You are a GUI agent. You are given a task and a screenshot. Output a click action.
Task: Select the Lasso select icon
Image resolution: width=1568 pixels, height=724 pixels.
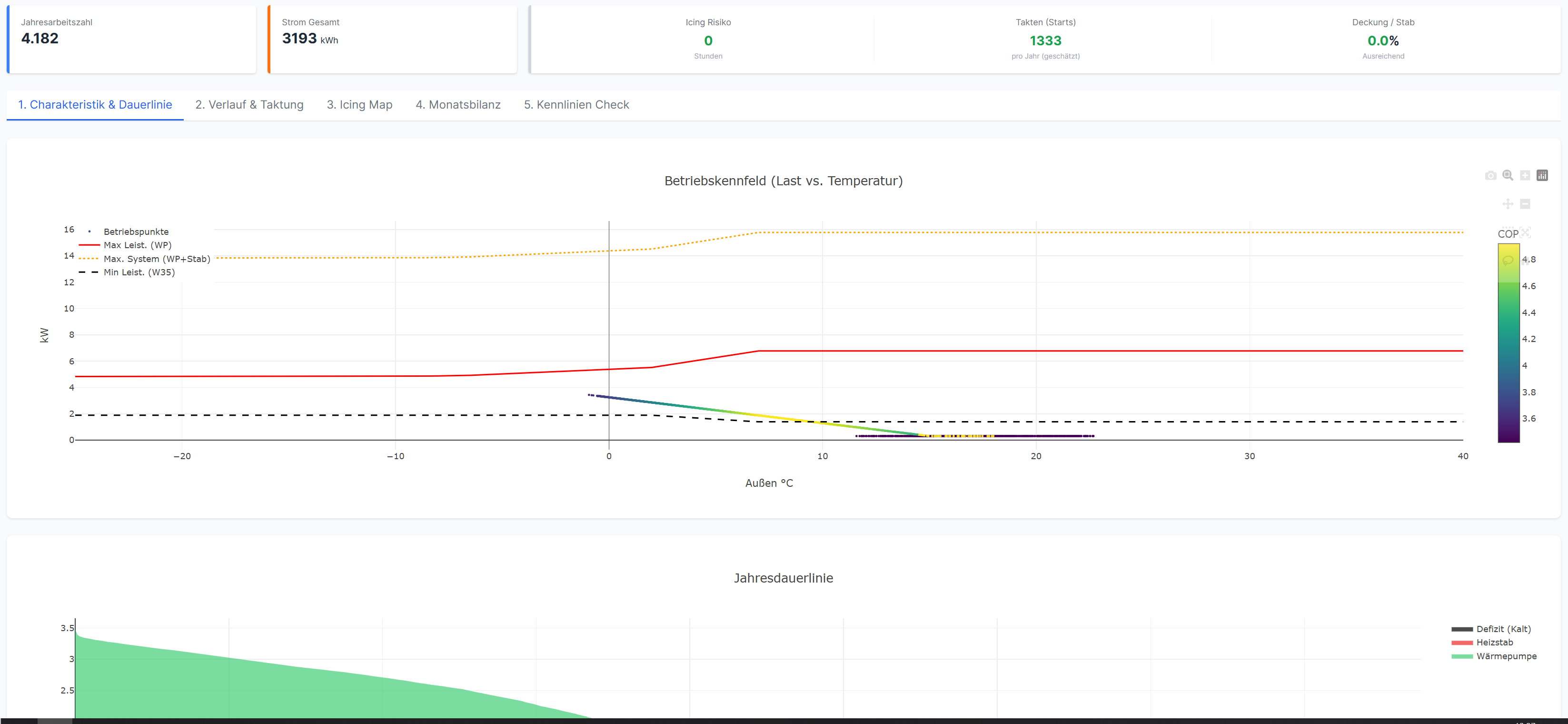coord(1508,261)
